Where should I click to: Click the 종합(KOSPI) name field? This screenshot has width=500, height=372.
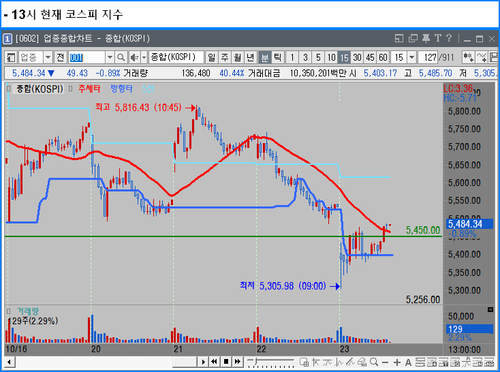pyautogui.click(x=176, y=57)
